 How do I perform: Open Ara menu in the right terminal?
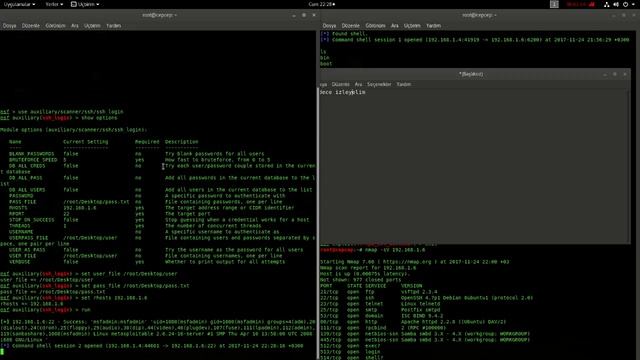point(395,25)
